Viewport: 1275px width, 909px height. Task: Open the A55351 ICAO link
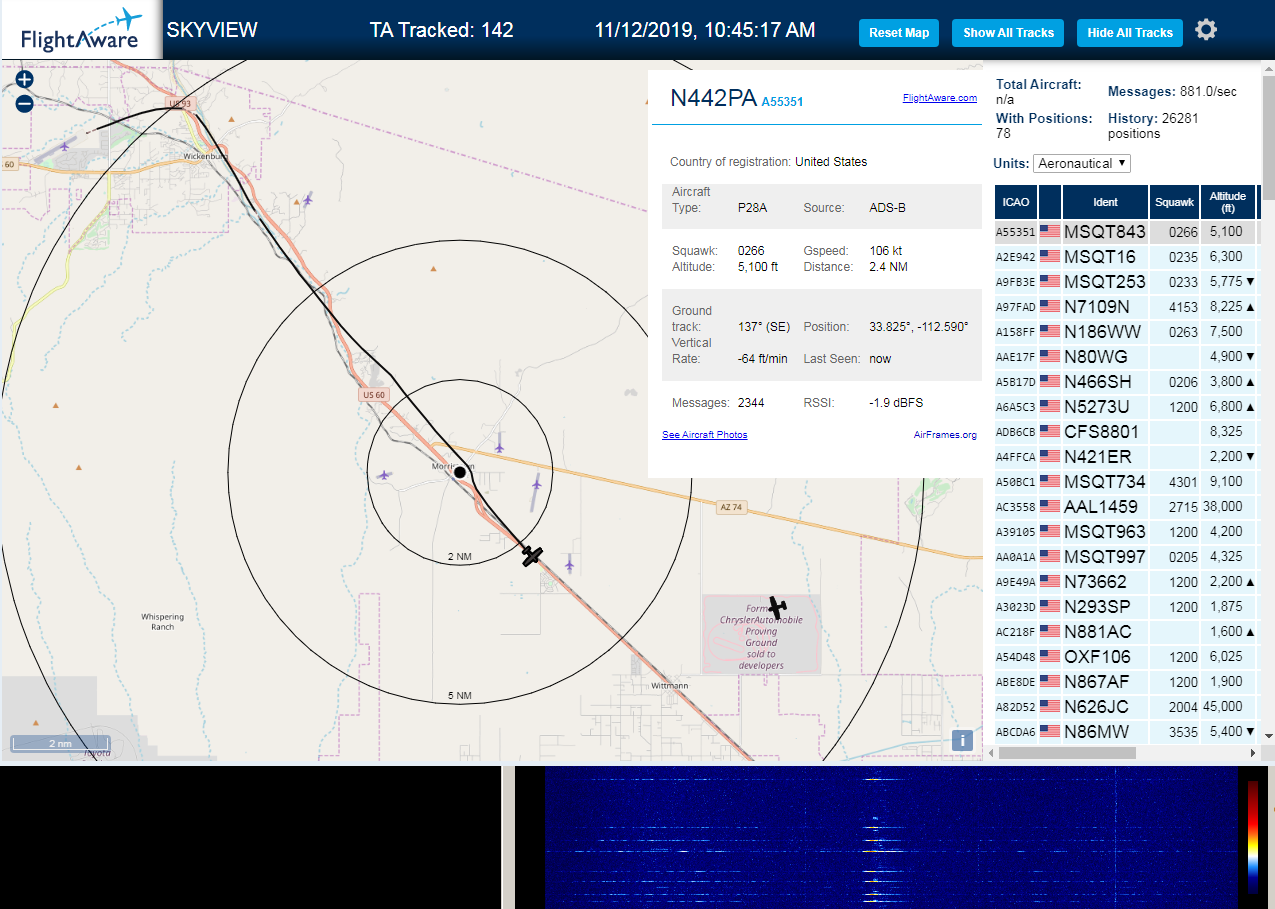(782, 102)
